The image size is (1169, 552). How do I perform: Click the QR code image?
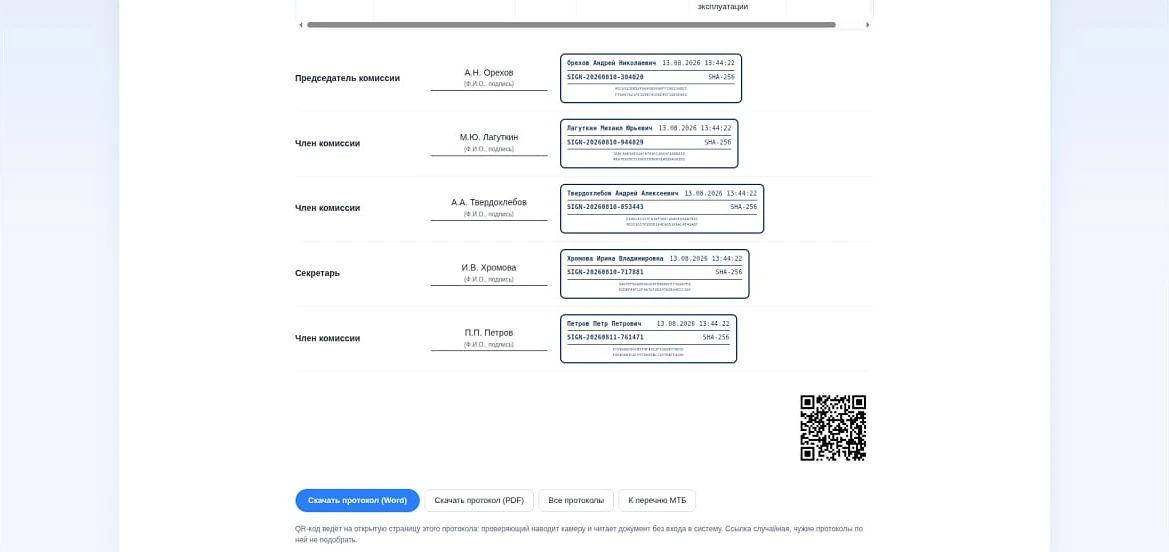[x=833, y=427]
